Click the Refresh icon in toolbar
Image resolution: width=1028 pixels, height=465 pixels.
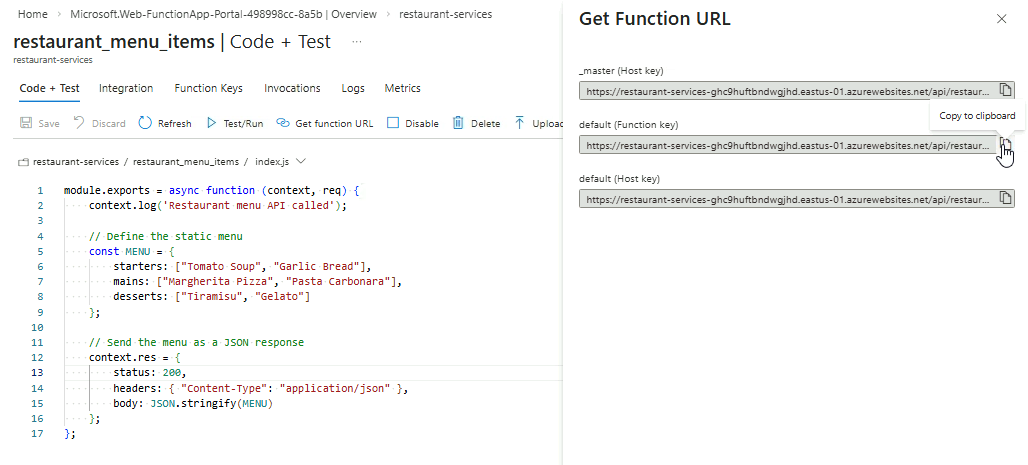145,124
